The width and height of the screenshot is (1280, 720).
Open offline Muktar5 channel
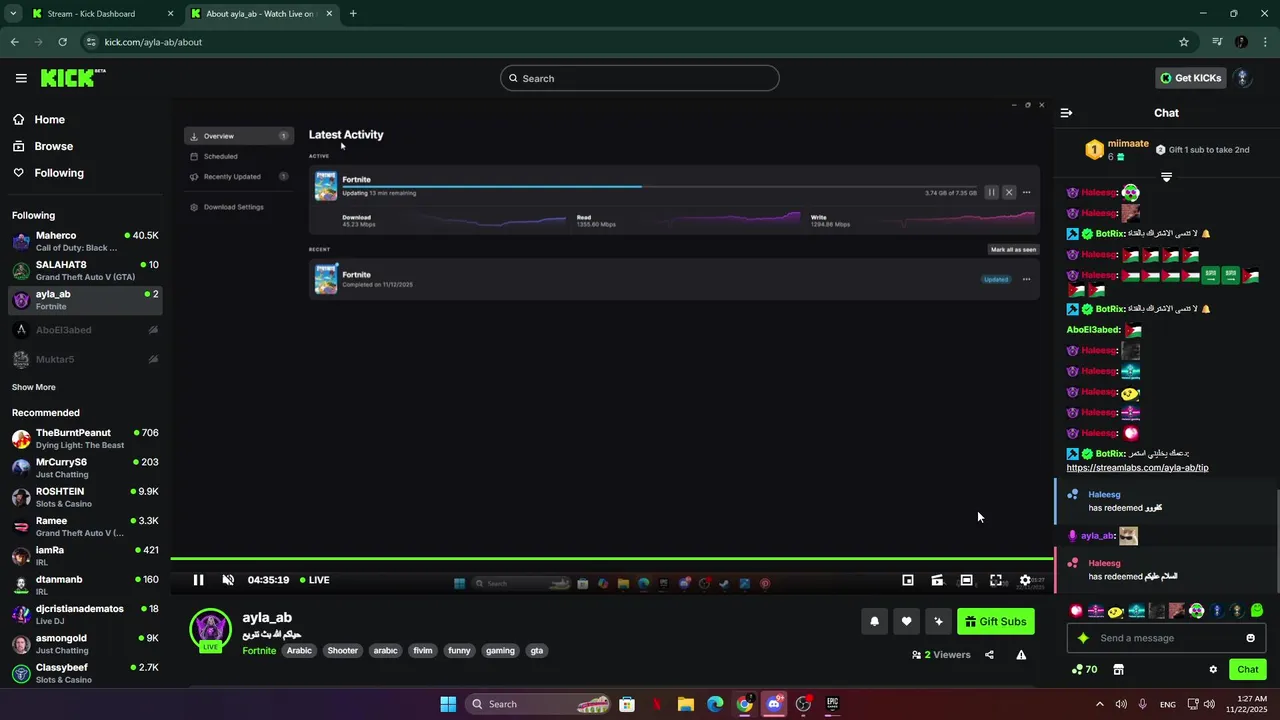[85, 359]
